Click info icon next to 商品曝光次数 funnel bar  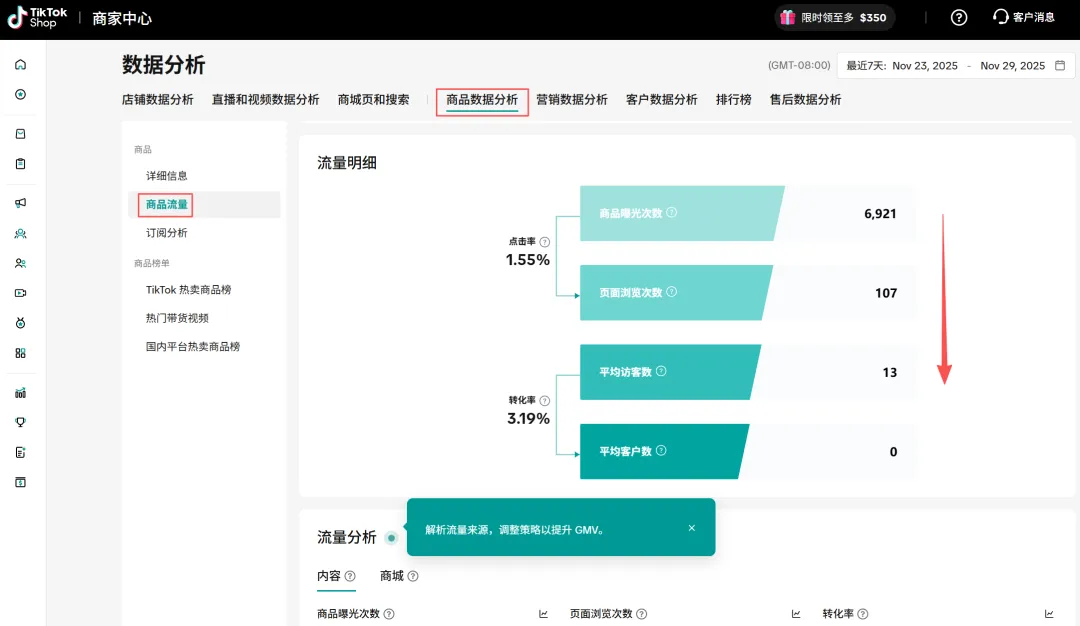point(672,212)
